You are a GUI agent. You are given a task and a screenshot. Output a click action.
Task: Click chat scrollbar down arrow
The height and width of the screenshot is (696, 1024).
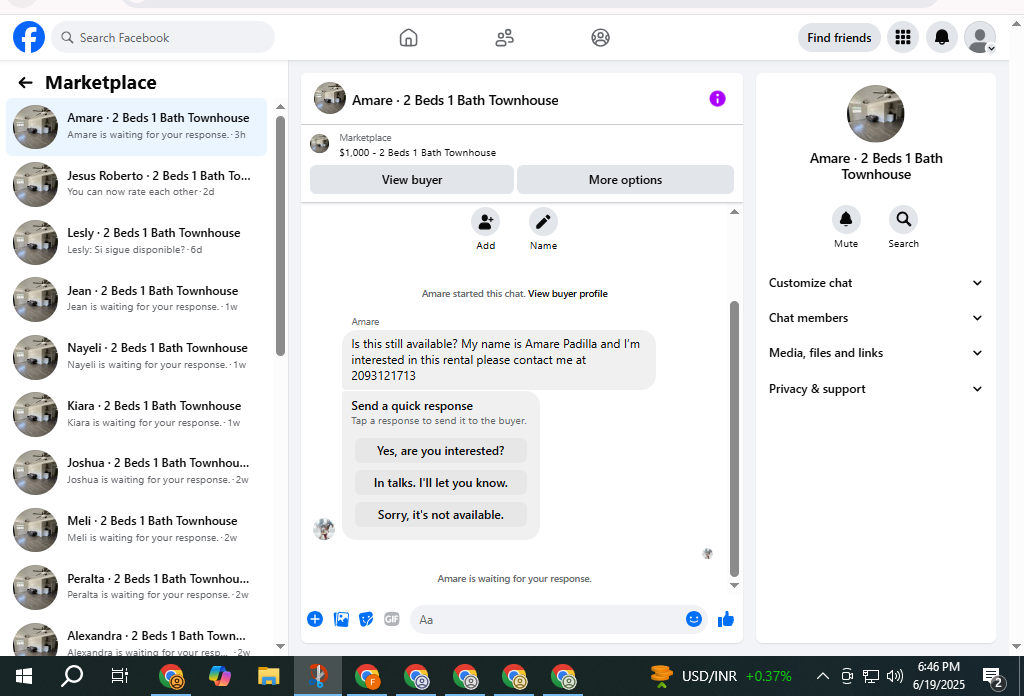(734, 585)
